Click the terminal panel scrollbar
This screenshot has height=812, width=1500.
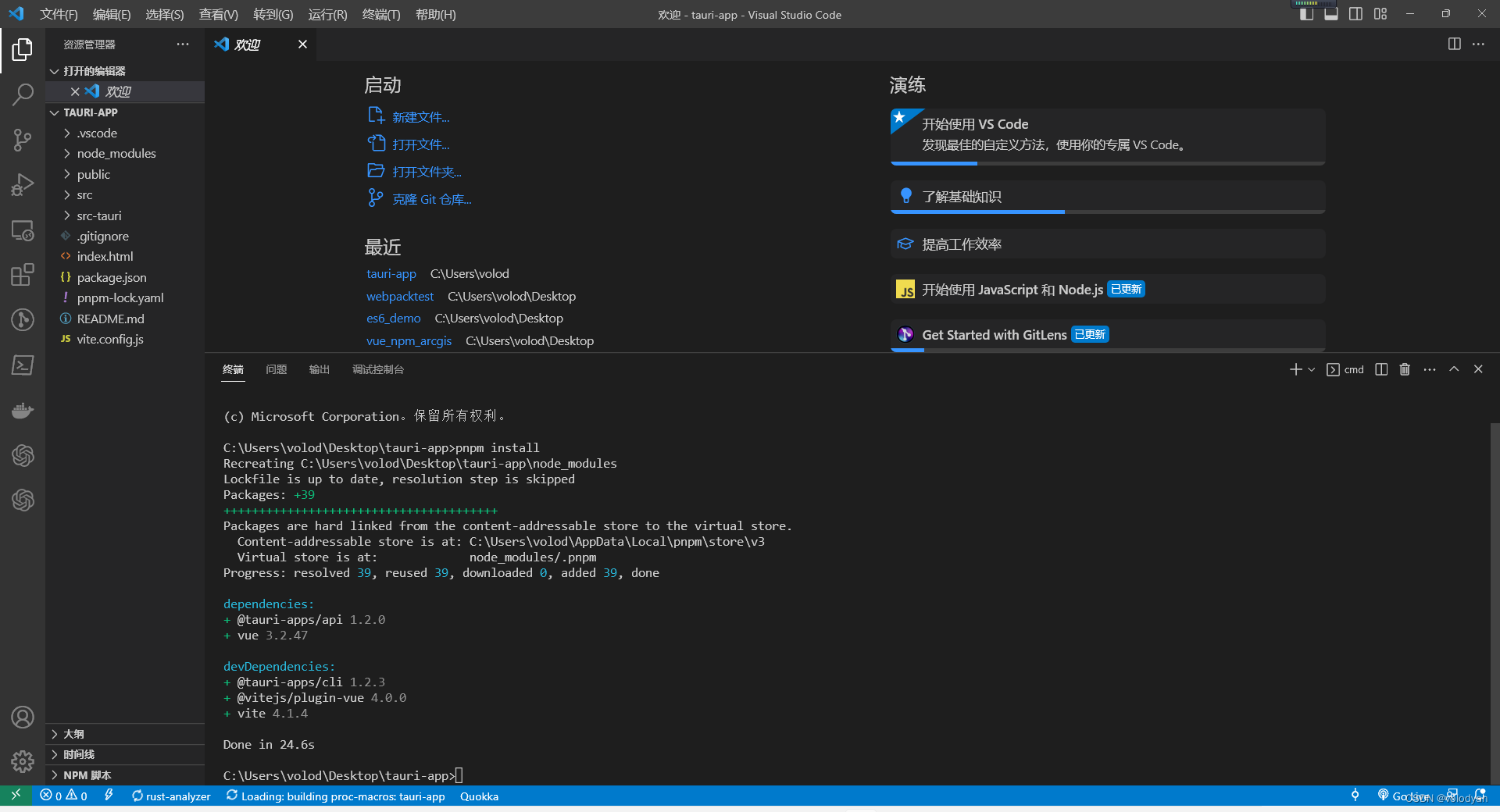1495,603
